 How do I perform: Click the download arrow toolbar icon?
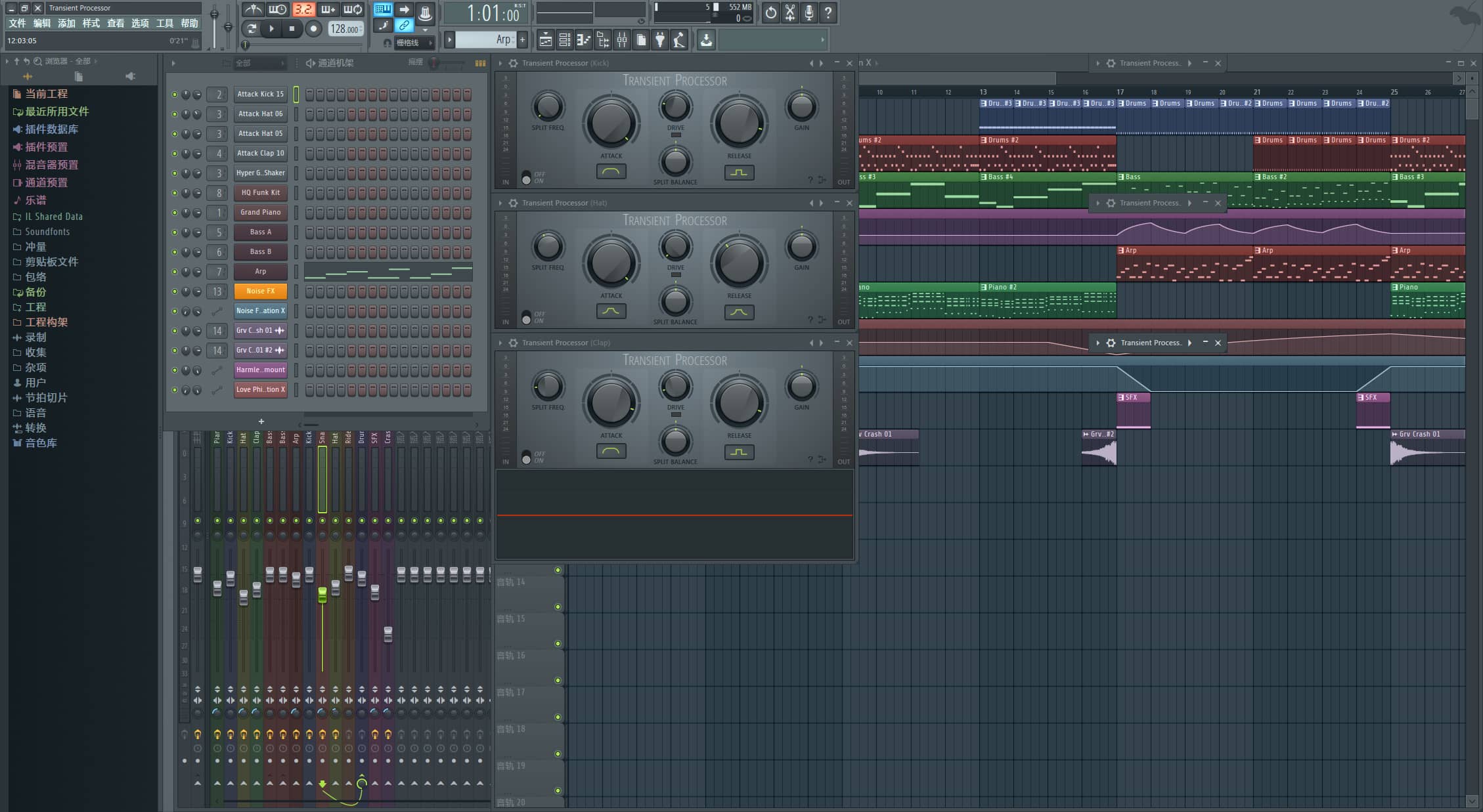pos(706,40)
